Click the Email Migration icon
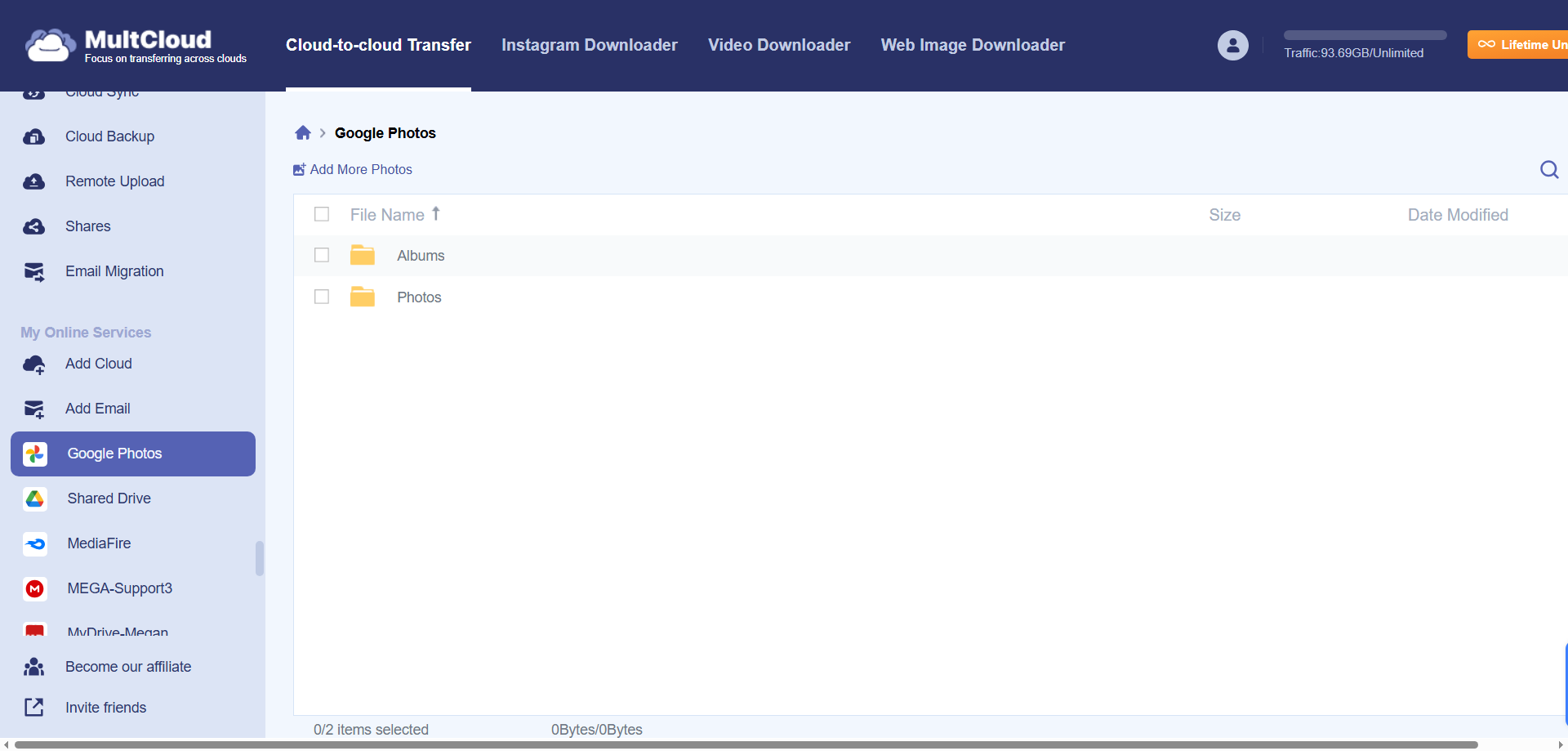 click(x=34, y=271)
